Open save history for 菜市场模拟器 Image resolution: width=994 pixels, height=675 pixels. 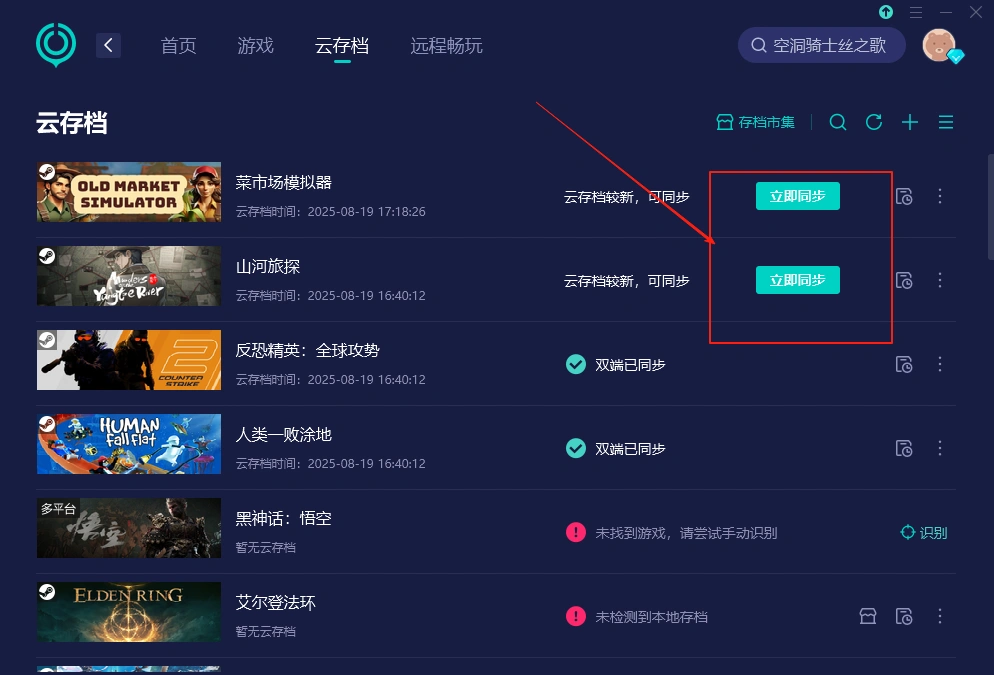tap(904, 197)
